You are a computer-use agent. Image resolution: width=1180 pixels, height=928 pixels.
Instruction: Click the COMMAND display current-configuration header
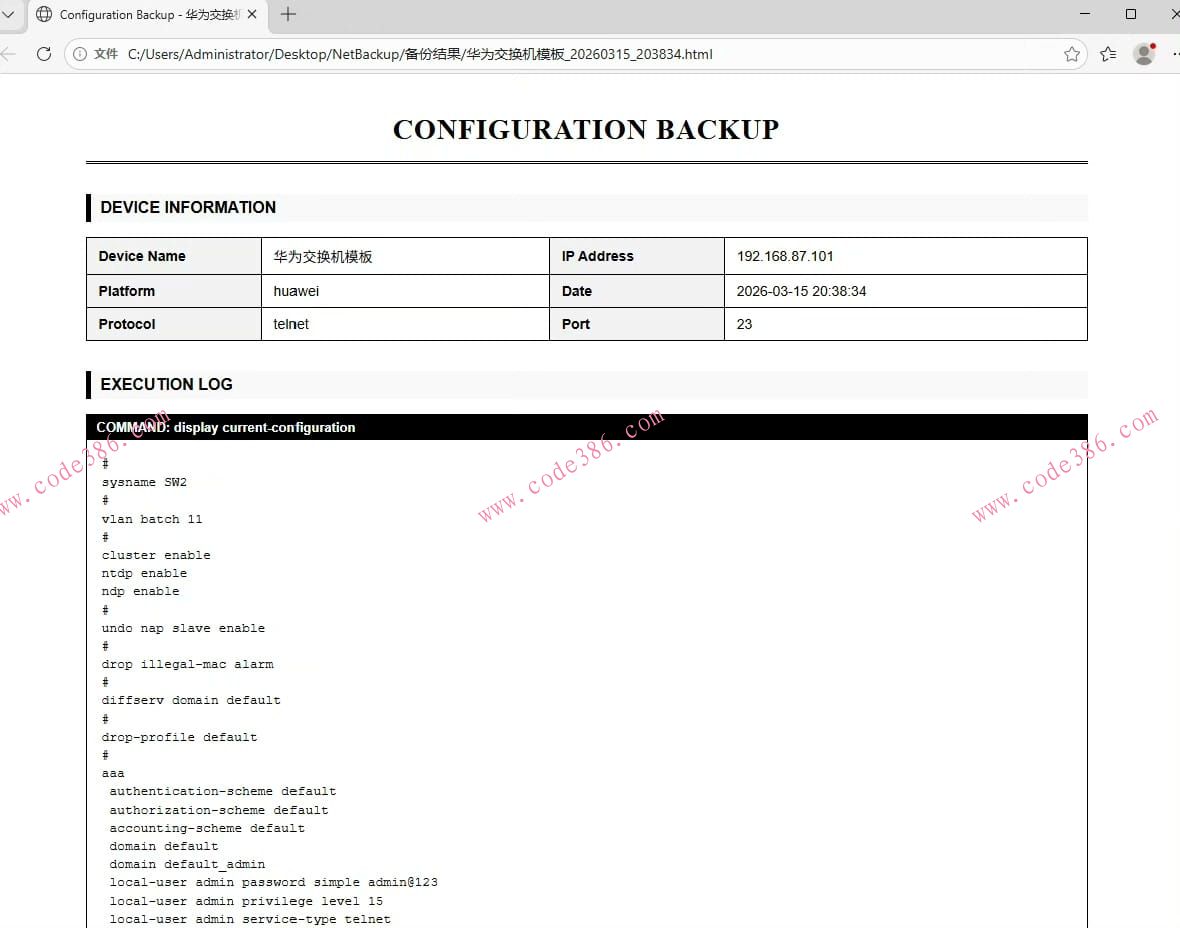click(226, 427)
